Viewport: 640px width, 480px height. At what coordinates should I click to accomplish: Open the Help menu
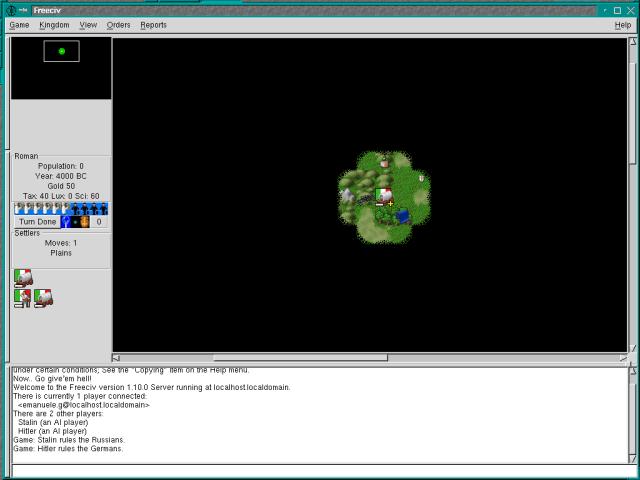click(x=623, y=25)
